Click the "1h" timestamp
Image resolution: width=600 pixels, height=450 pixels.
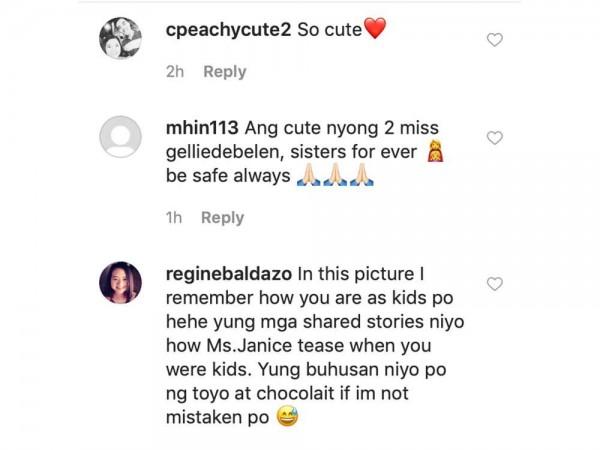point(175,218)
